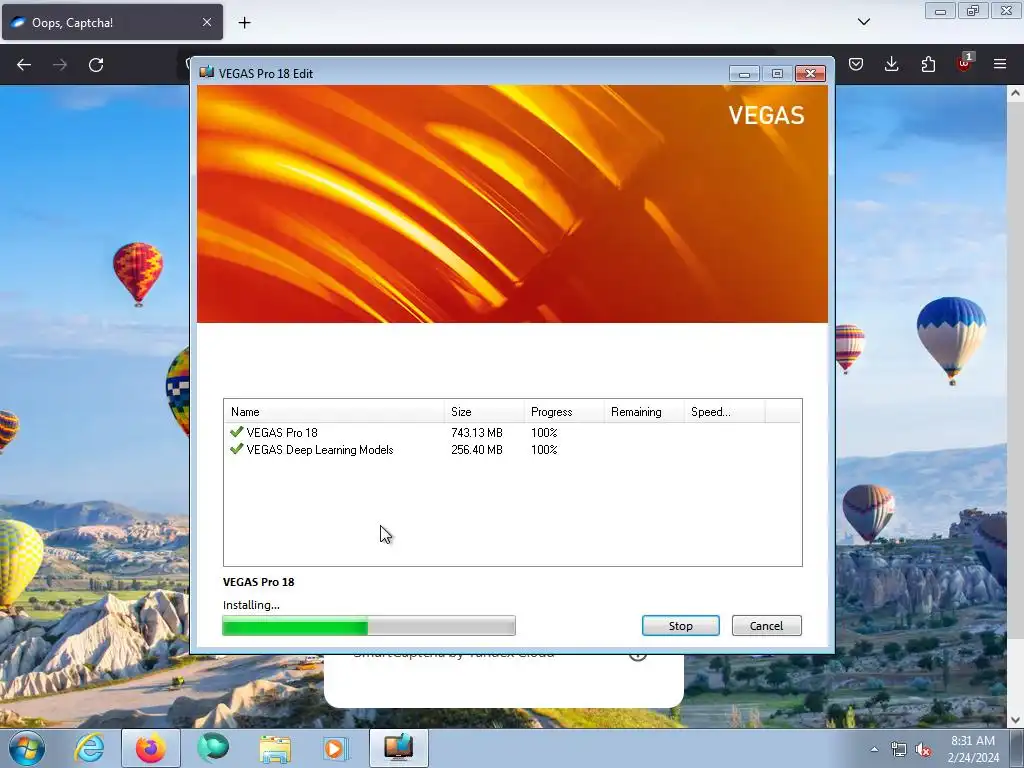The width and height of the screenshot is (1024, 768).
Task: Open the Windows Start menu
Action: tap(27, 748)
